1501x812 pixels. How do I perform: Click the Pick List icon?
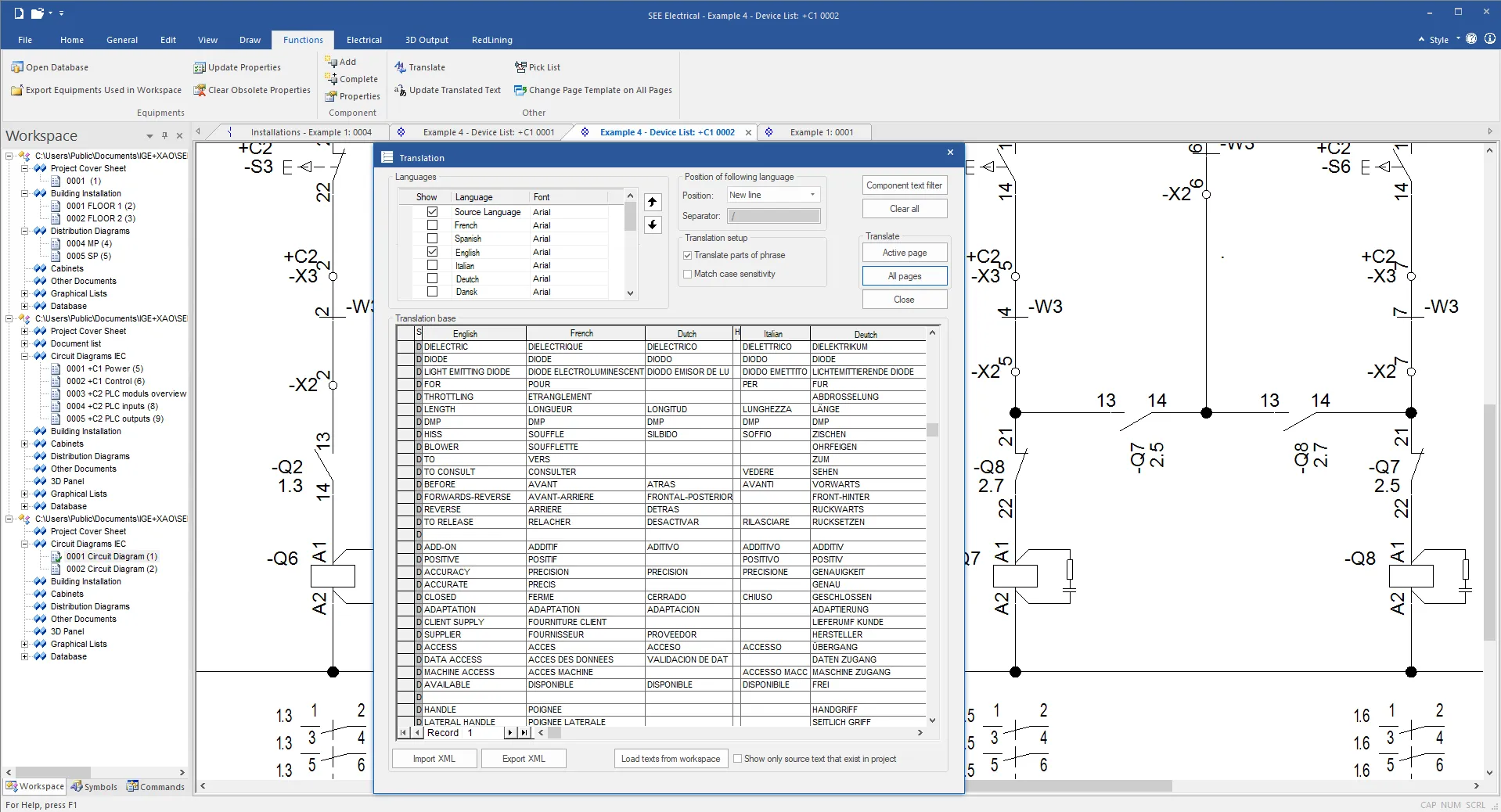[x=520, y=67]
